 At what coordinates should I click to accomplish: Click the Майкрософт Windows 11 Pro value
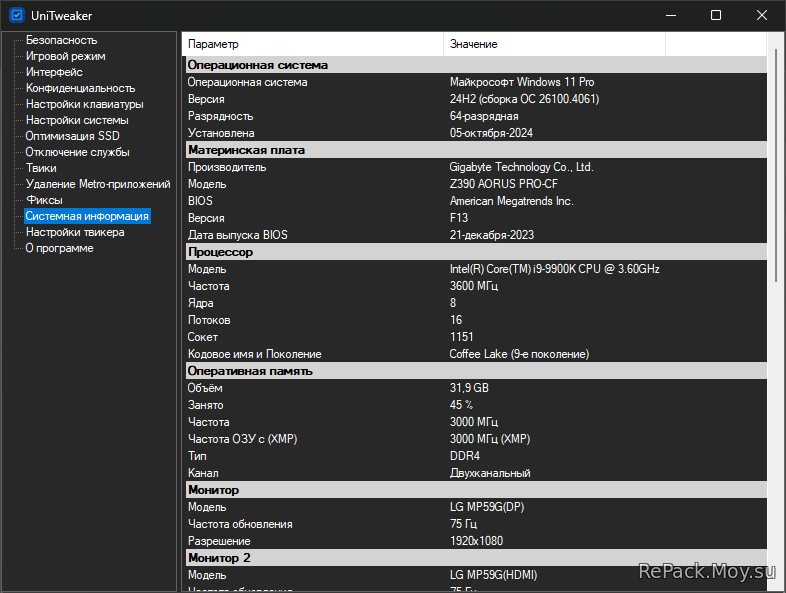(x=522, y=82)
